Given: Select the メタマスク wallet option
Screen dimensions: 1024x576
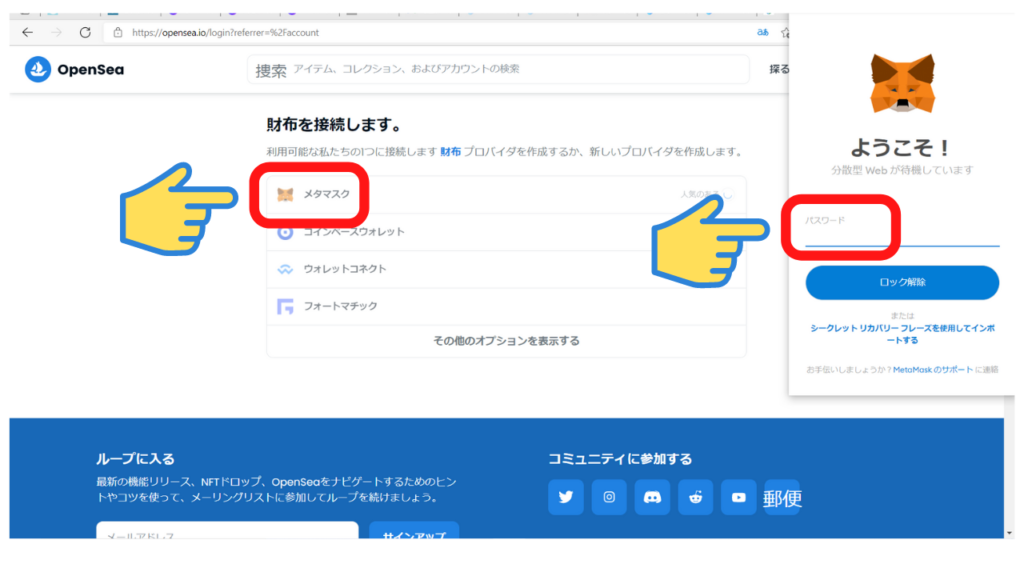Looking at the screenshot, I should 326,194.
